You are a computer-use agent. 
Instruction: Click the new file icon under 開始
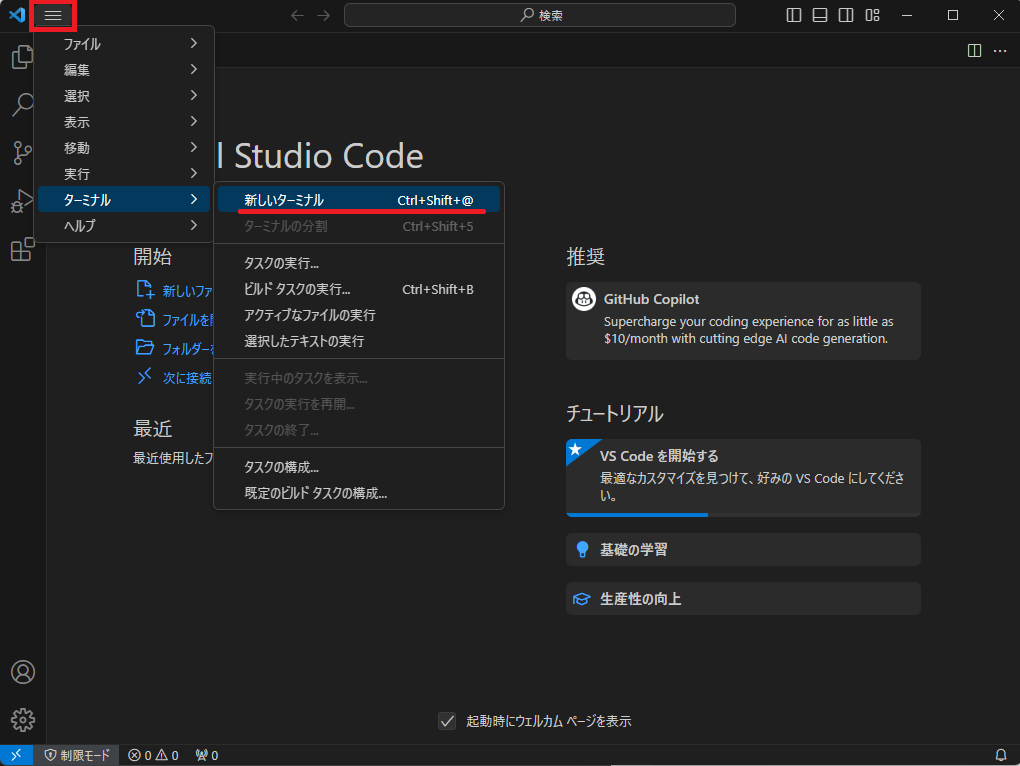point(144,289)
